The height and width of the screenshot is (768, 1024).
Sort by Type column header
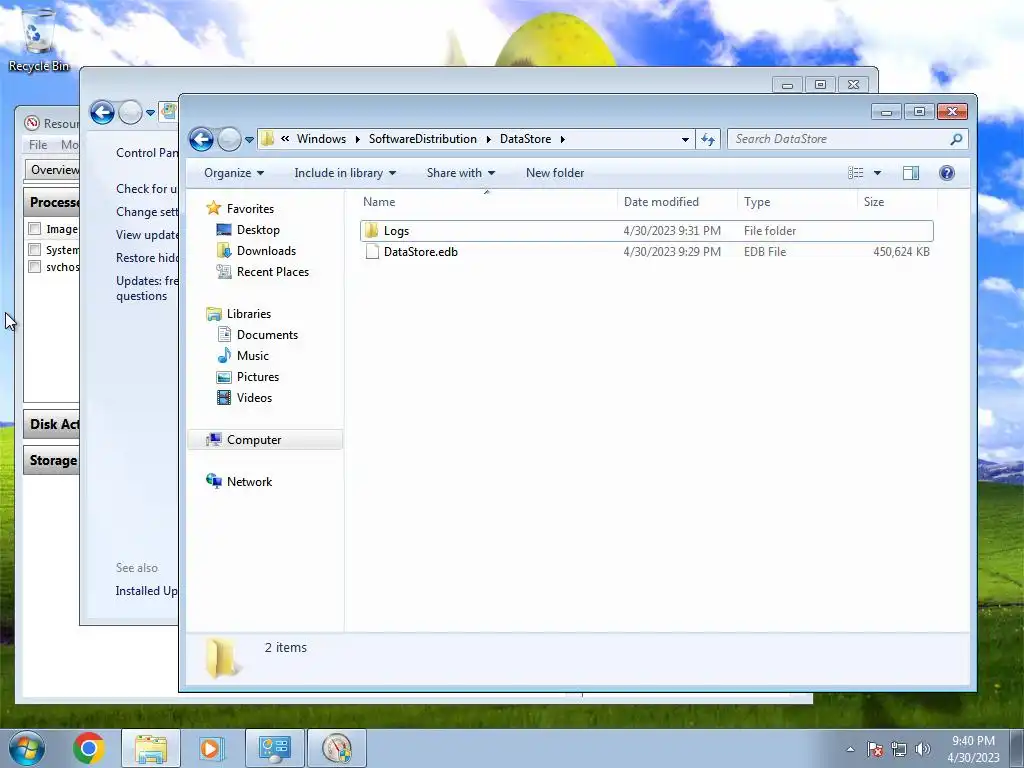click(797, 202)
